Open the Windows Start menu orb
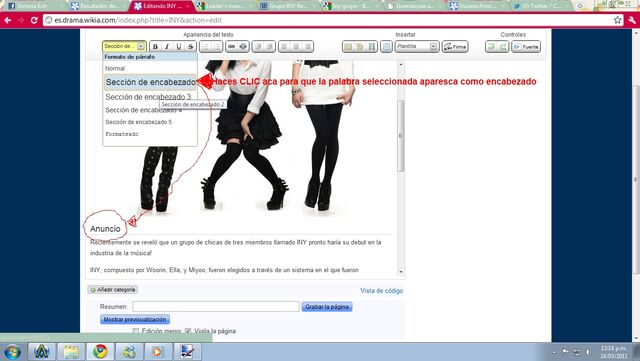Screen dimensions: 640x361 point(12,352)
